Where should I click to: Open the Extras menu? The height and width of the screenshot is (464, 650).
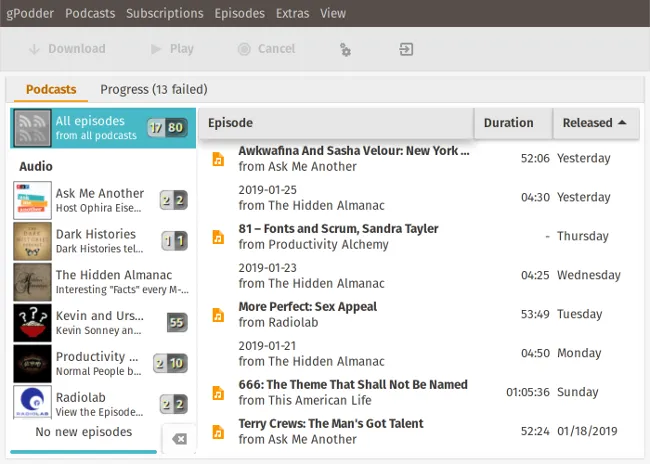[292, 13]
